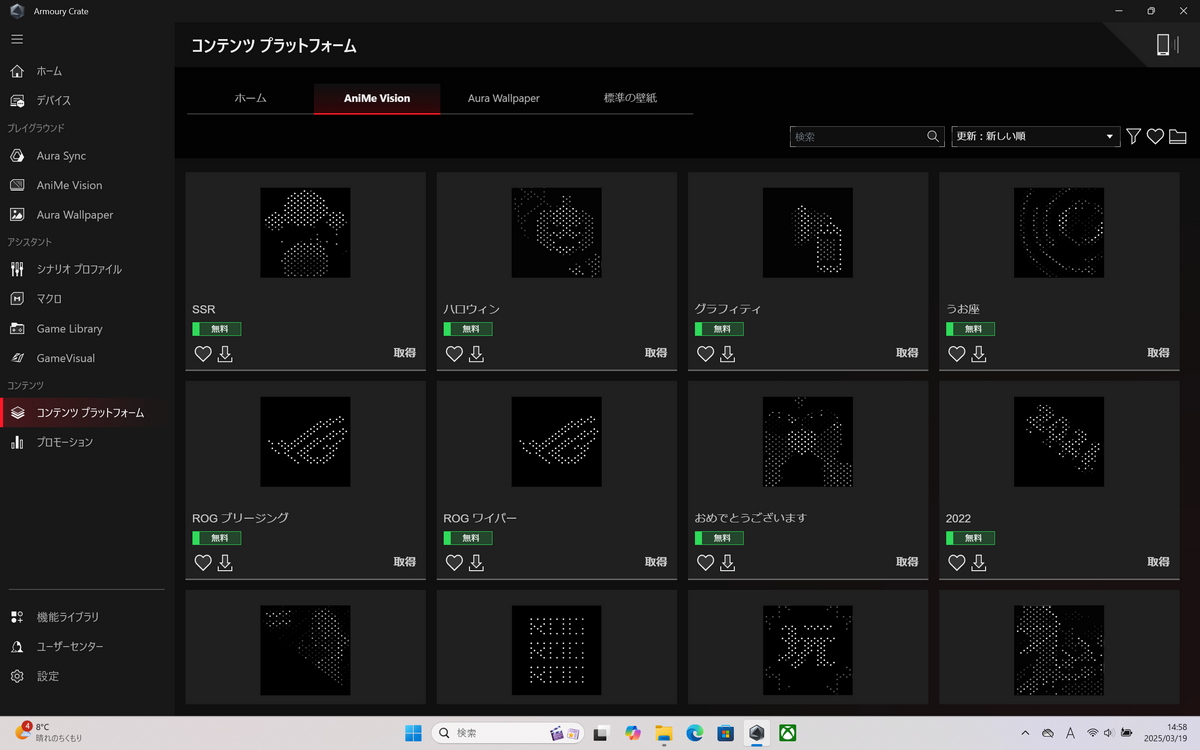
Task: Favorite the グラフィティ animation with heart icon
Action: (x=705, y=354)
